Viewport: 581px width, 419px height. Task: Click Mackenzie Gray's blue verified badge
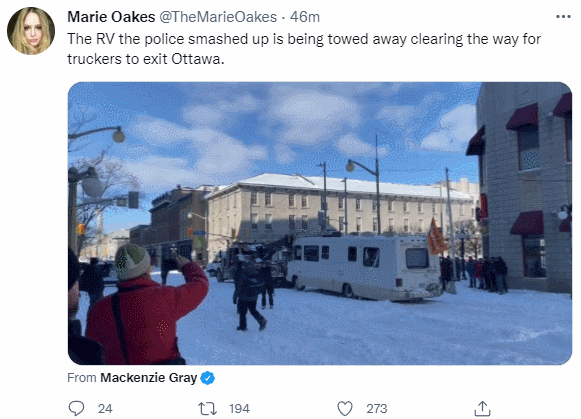click(208, 378)
